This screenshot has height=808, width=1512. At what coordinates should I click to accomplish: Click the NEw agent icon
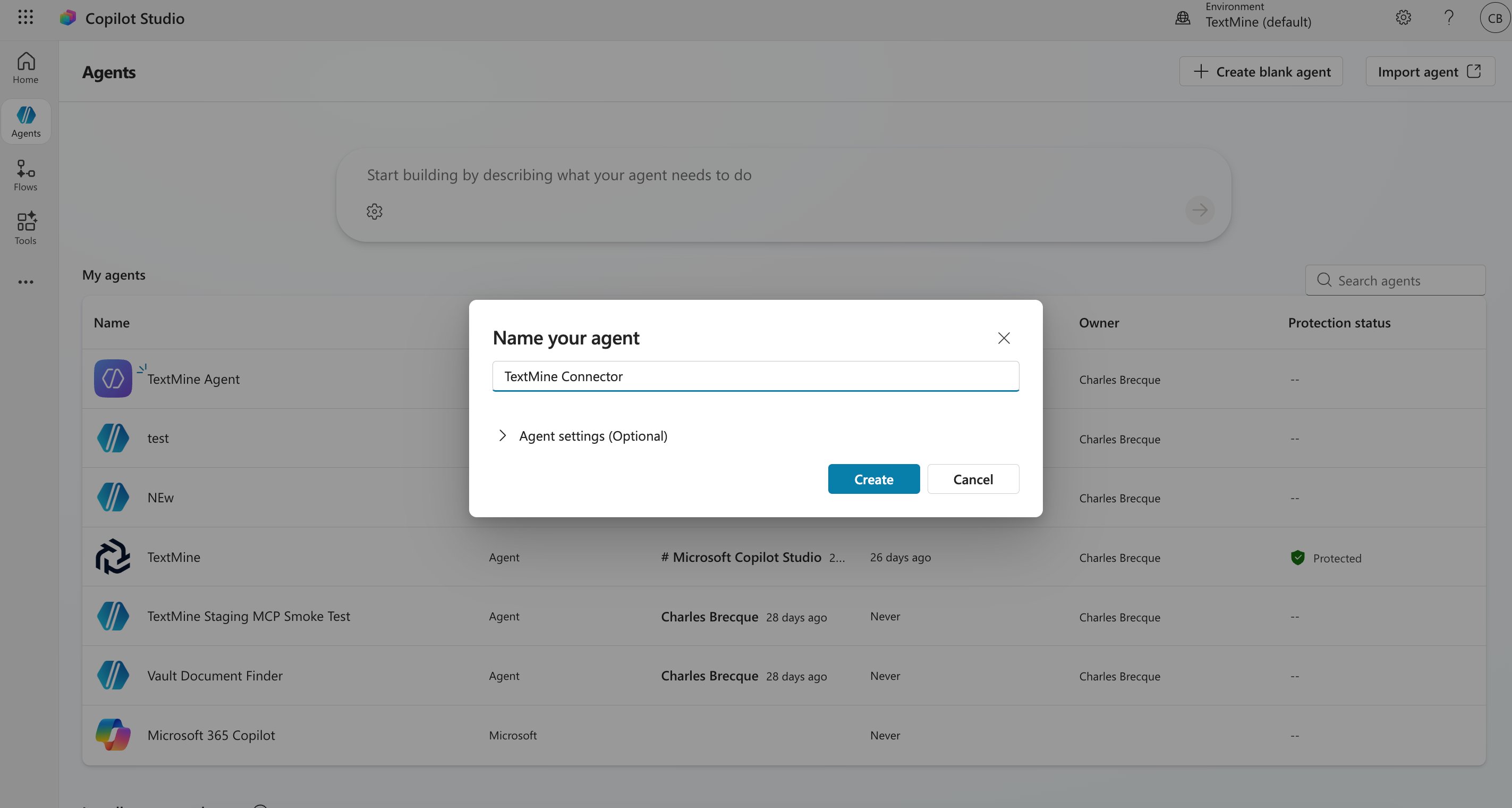pos(113,498)
